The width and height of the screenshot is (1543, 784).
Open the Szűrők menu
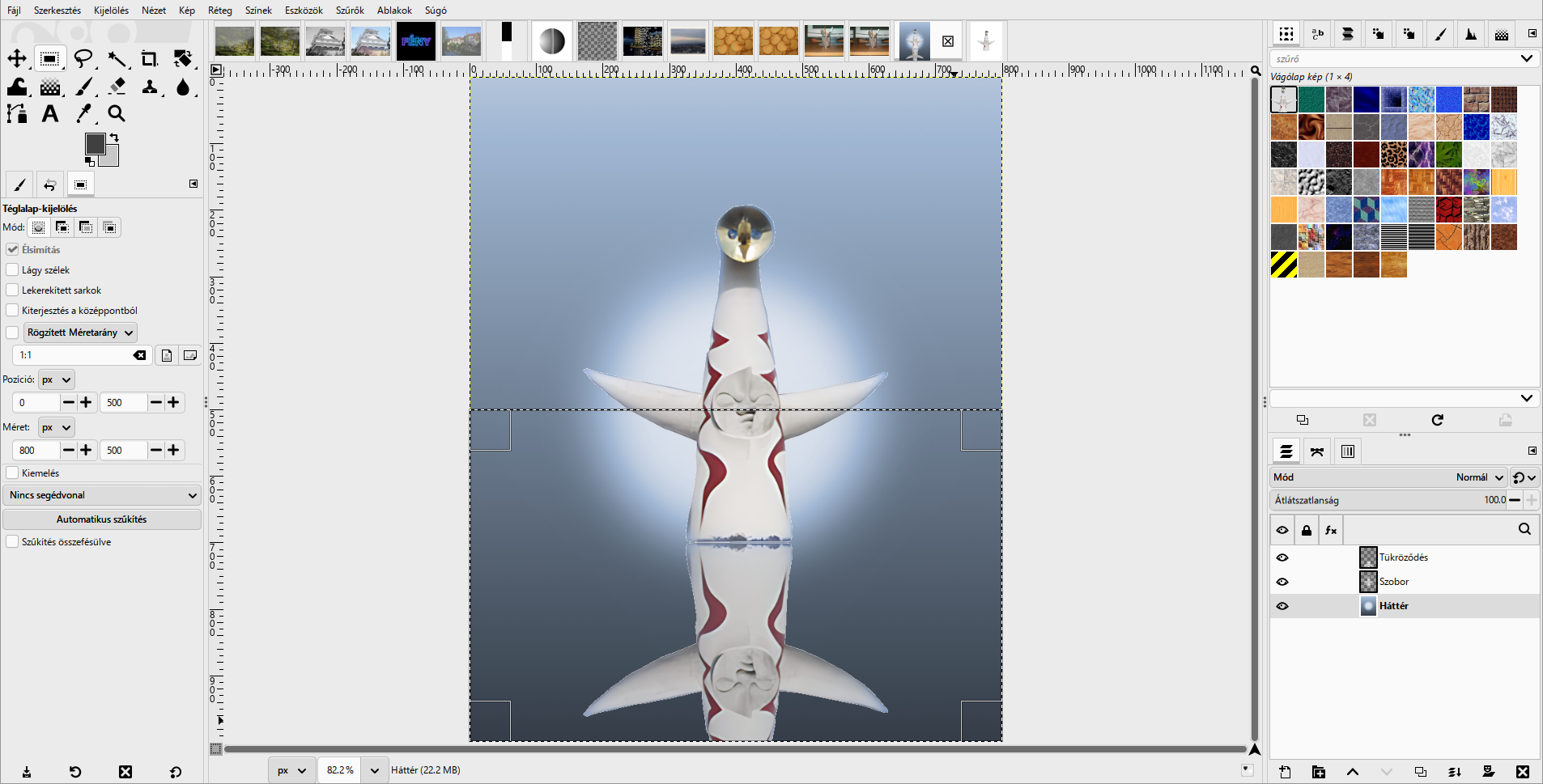[350, 10]
